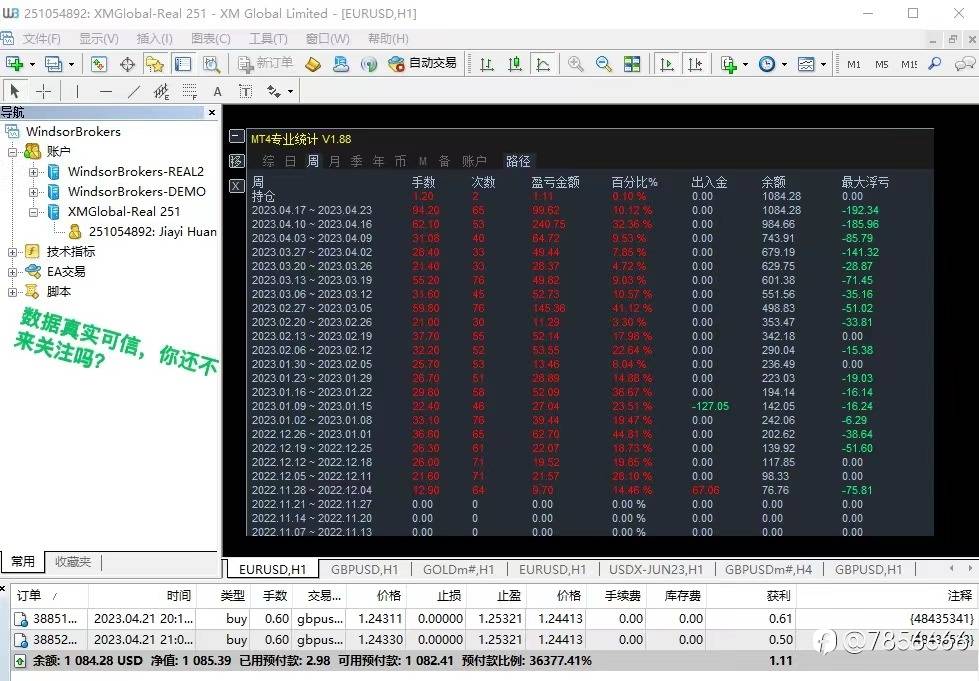
Task: Switch to USDX-JUN23,H1 chart tab
Action: (656, 569)
